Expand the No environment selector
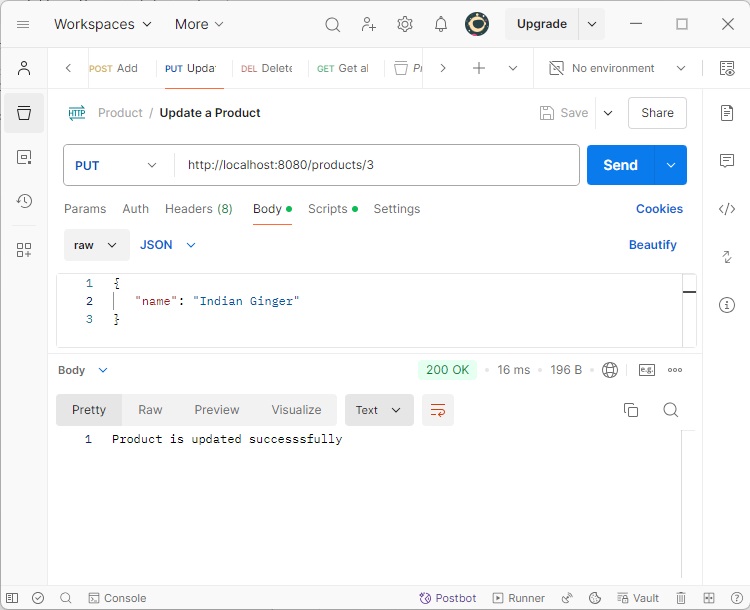 (617, 68)
